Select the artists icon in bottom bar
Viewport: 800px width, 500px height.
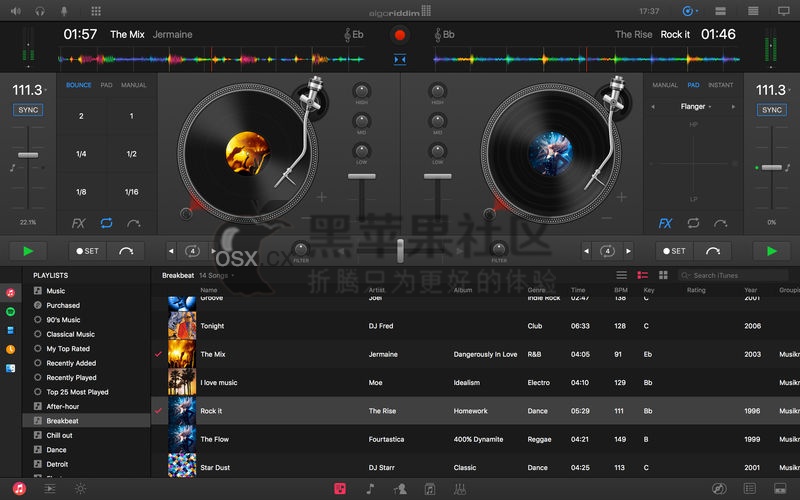click(x=400, y=489)
